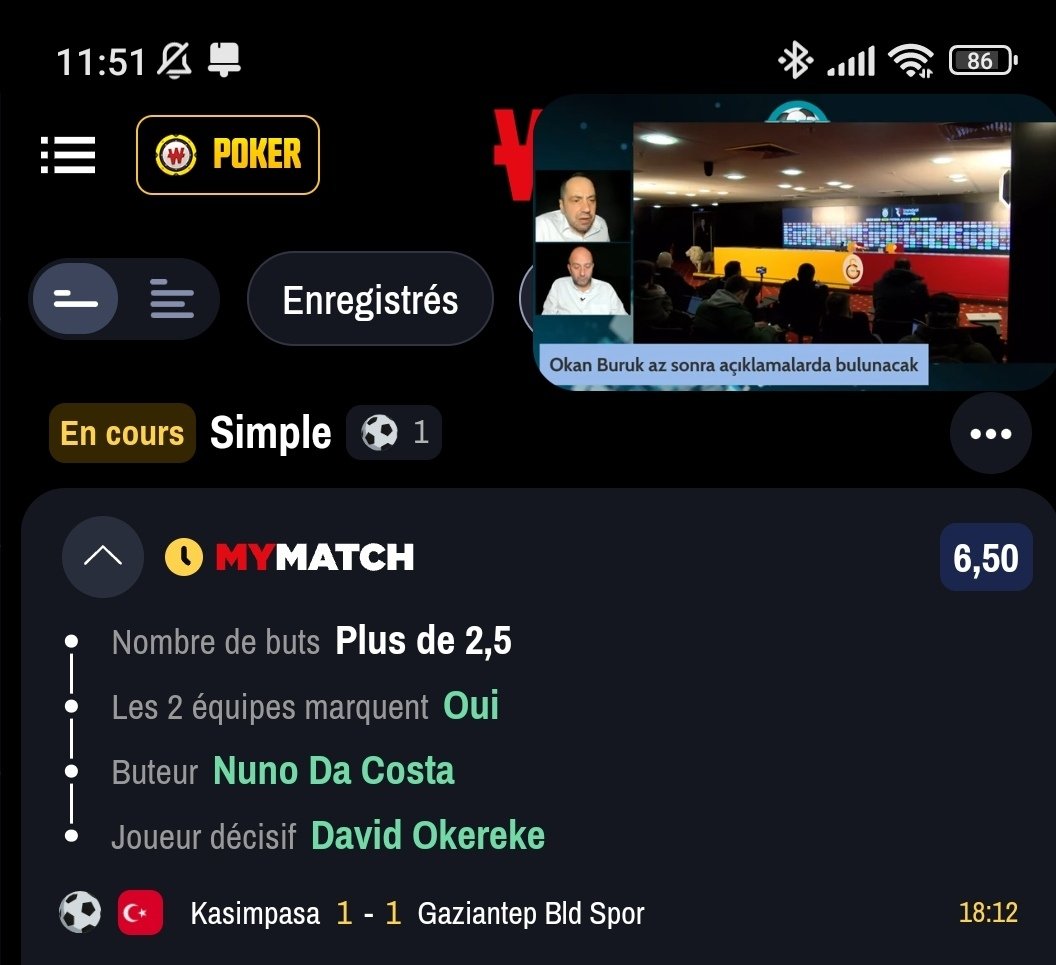Tap the 6,50 odds badge
The image size is (1056, 965).
[x=985, y=558]
